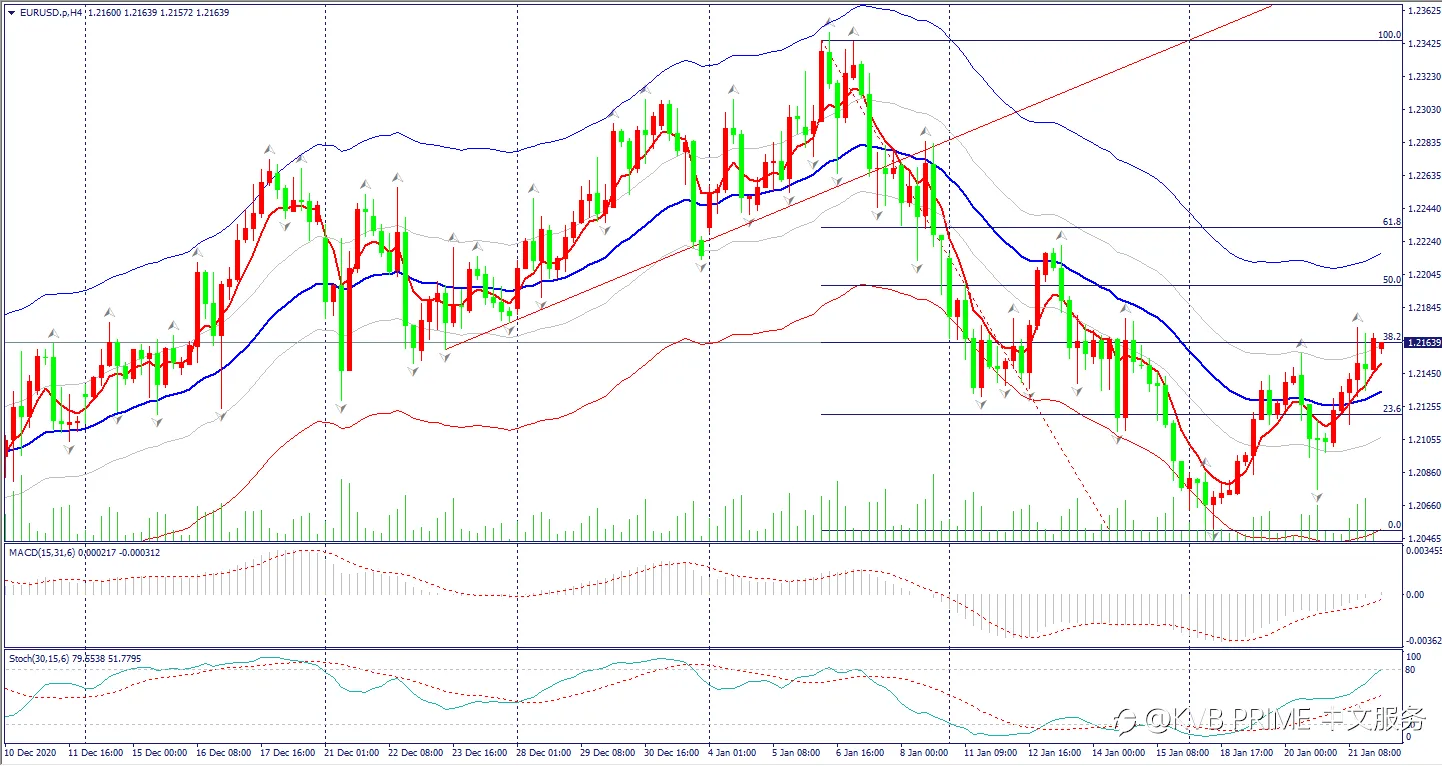Click the Fibonacci 23.6 level label
The image size is (1442, 766).
tap(1392, 409)
